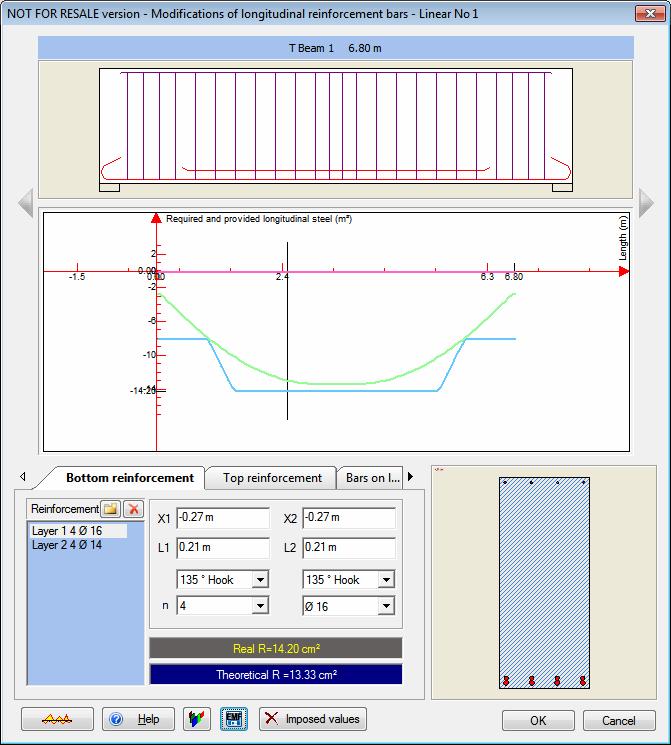The image size is (671, 745).
Task: Click the bending moment diagram button
Action: [x=57, y=719]
